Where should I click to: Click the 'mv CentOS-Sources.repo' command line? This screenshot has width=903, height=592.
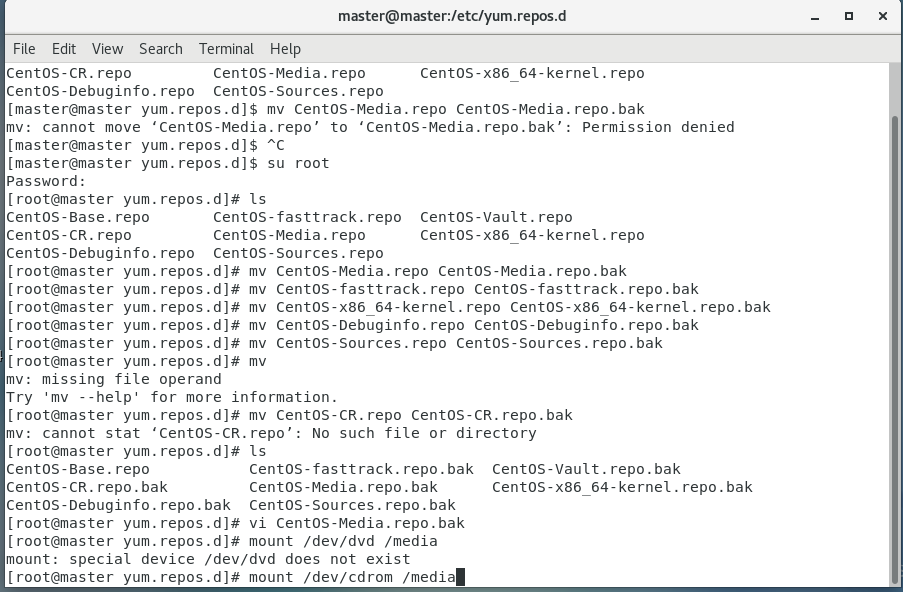point(335,343)
